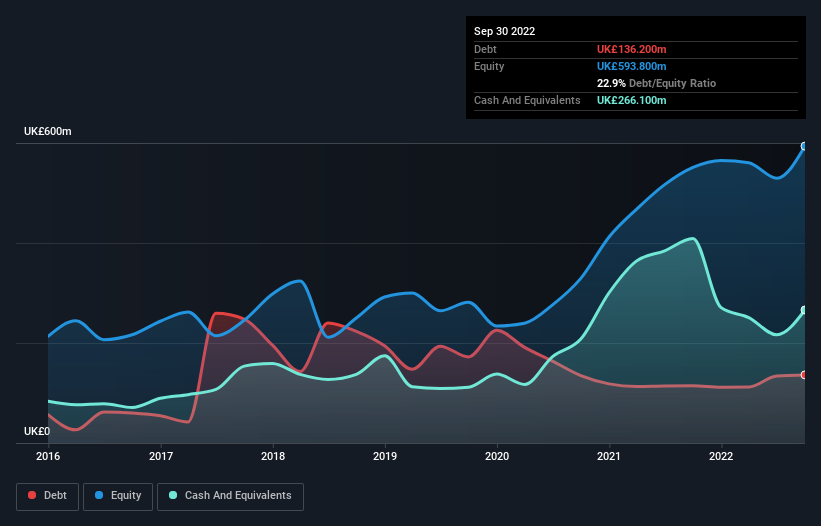Click the 22.9% Debt/Equity Ratio text

pos(657,83)
